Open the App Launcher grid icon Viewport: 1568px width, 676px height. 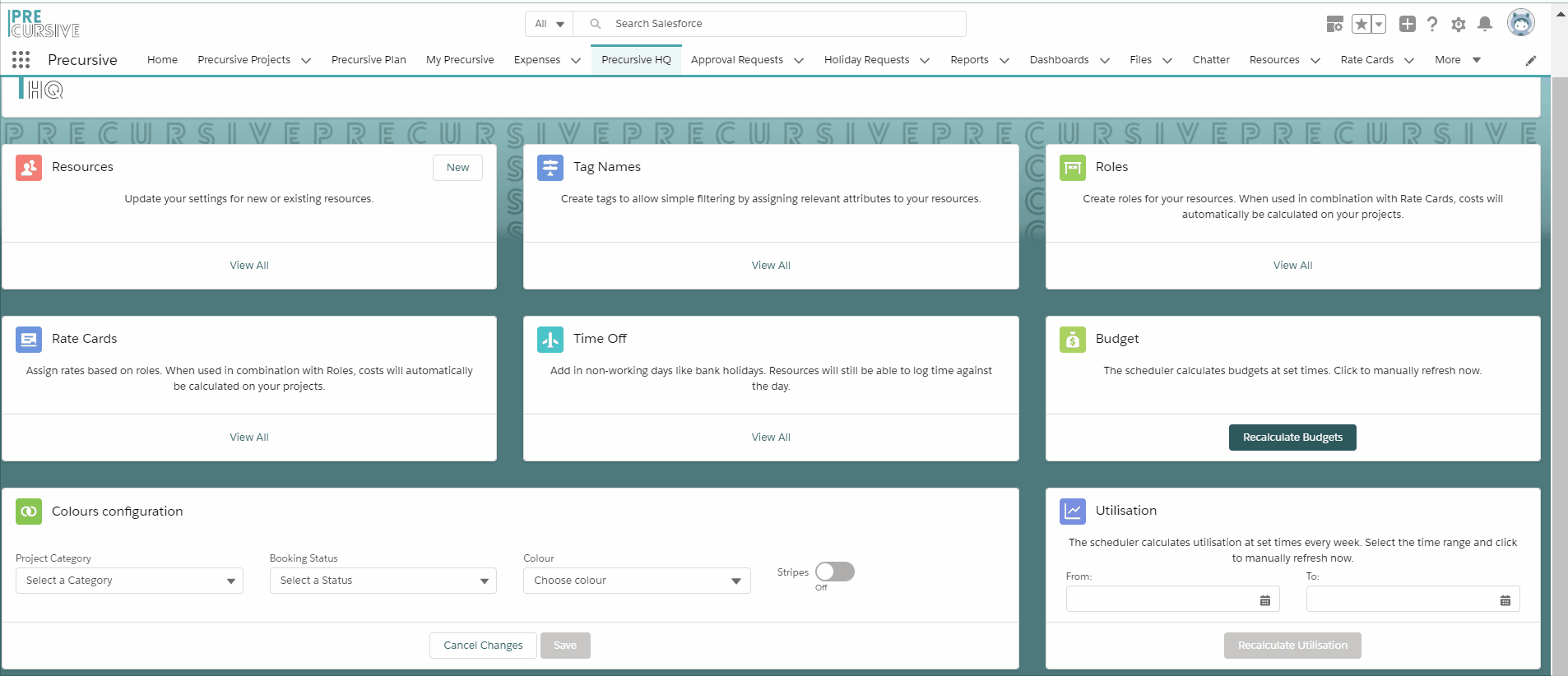click(21, 59)
